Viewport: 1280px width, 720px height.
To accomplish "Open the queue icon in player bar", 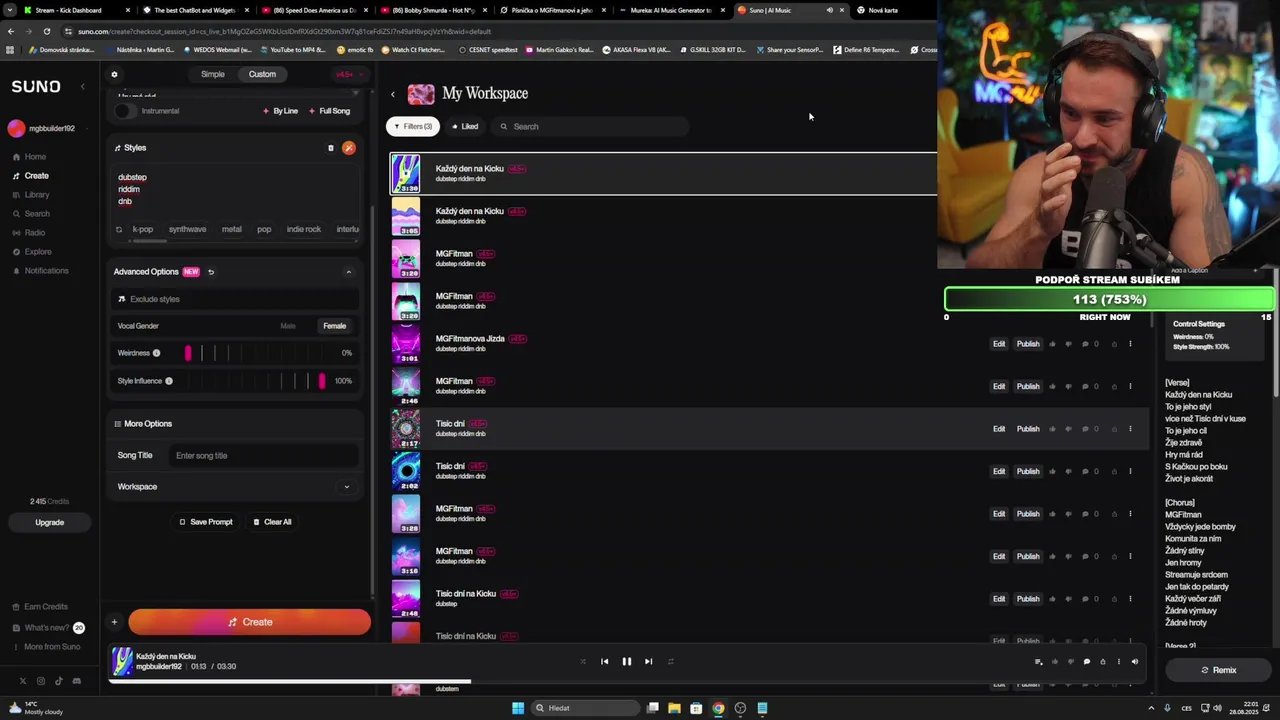I will tap(1038, 661).
